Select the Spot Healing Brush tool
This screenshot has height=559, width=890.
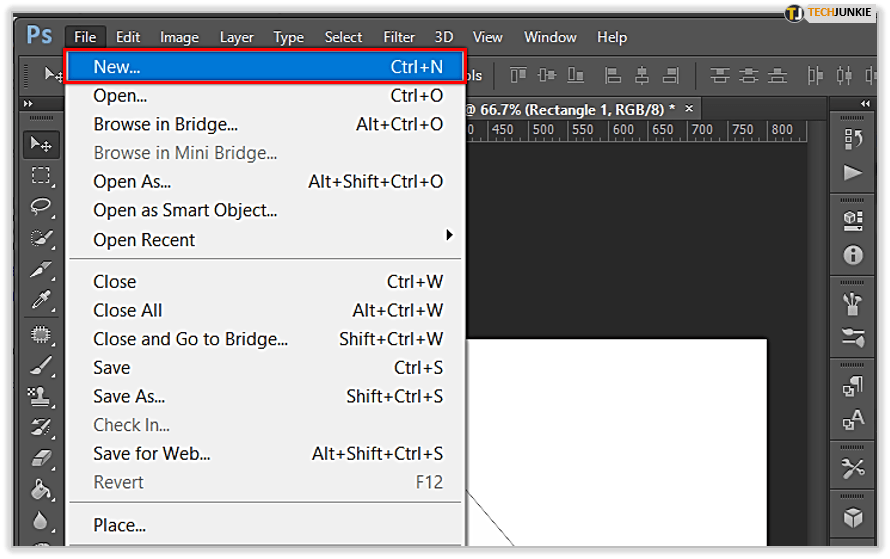[x=41, y=334]
